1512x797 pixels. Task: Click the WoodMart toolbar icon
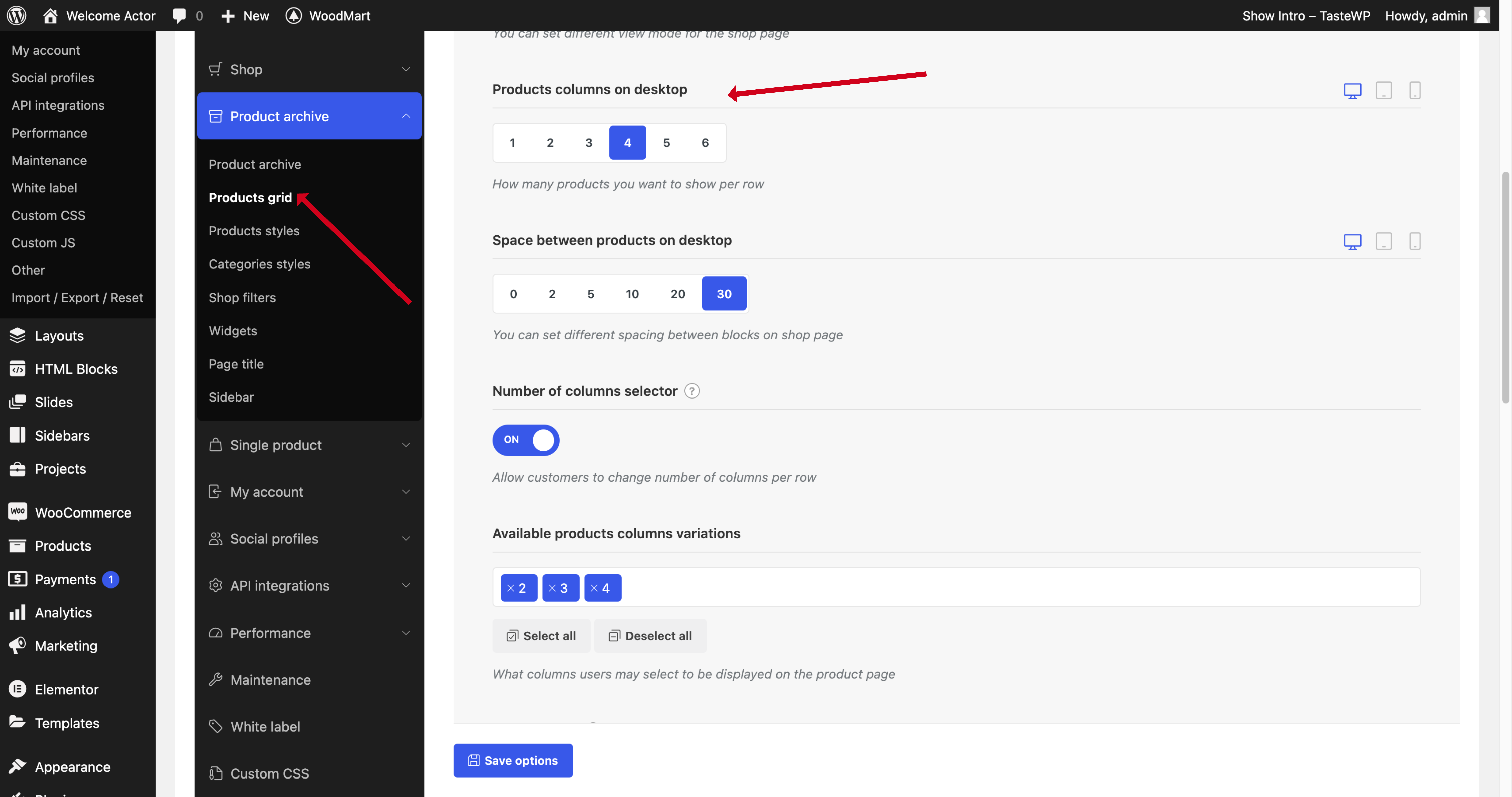293,16
